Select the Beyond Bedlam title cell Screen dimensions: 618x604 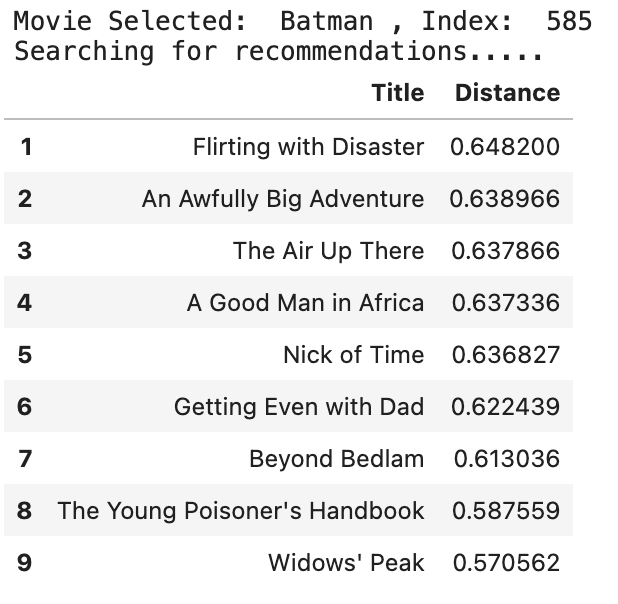(x=336, y=459)
